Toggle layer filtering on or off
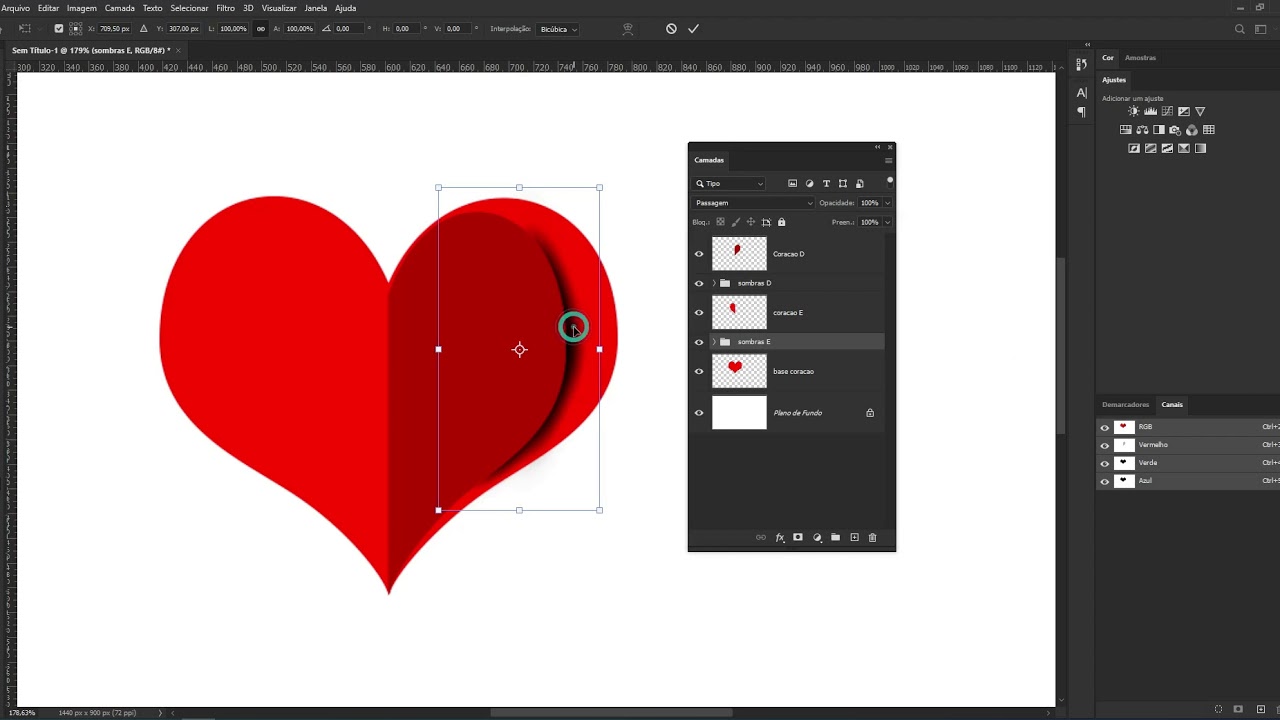The image size is (1280, 720). click(889, 181)
